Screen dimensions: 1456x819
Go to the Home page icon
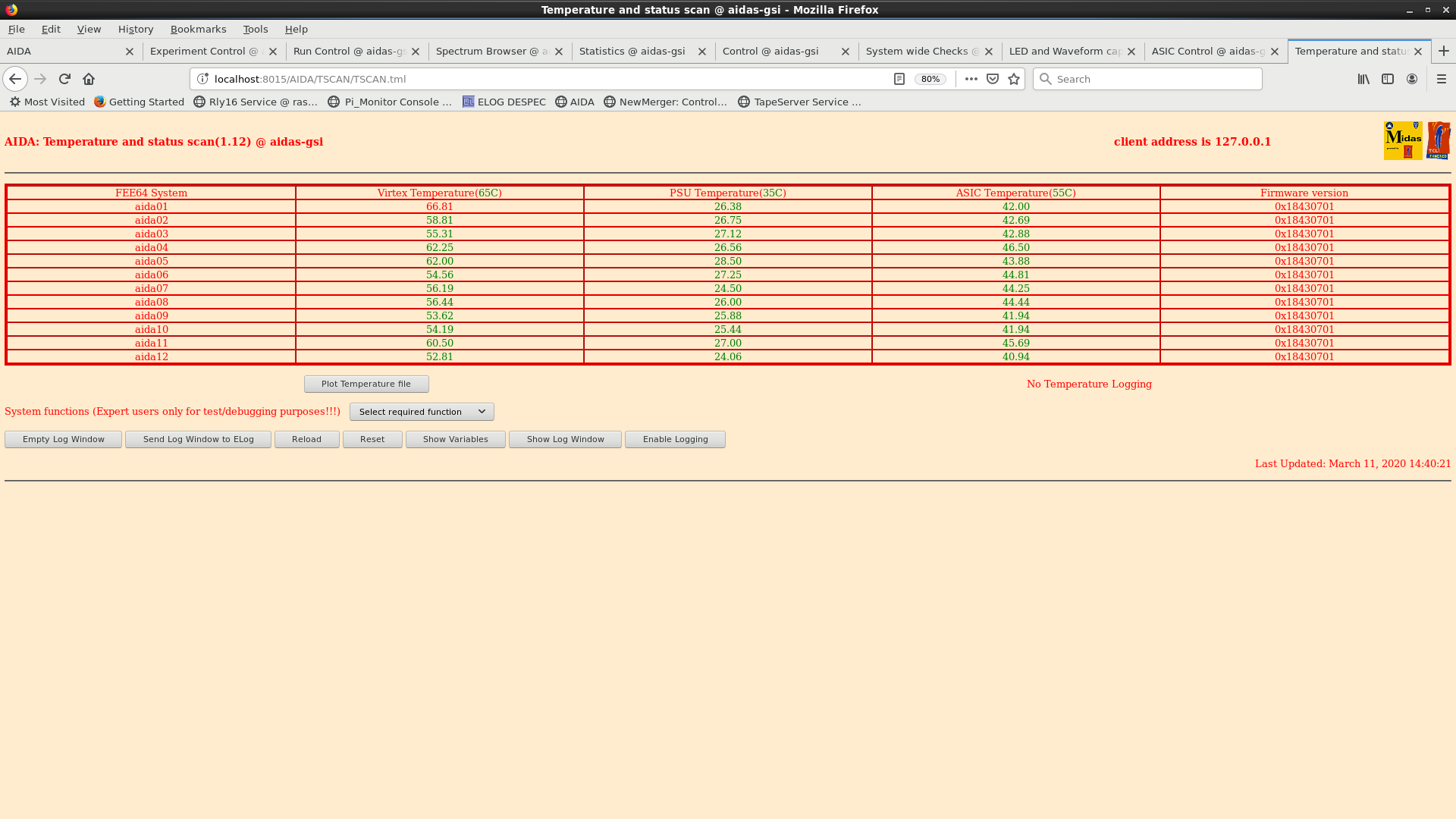89,79
